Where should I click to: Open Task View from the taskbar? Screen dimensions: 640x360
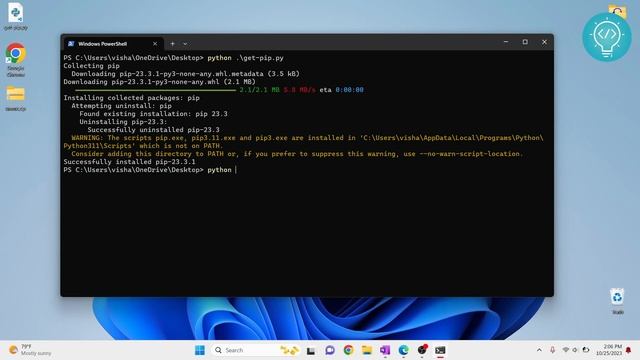click(x=311, y=350)
